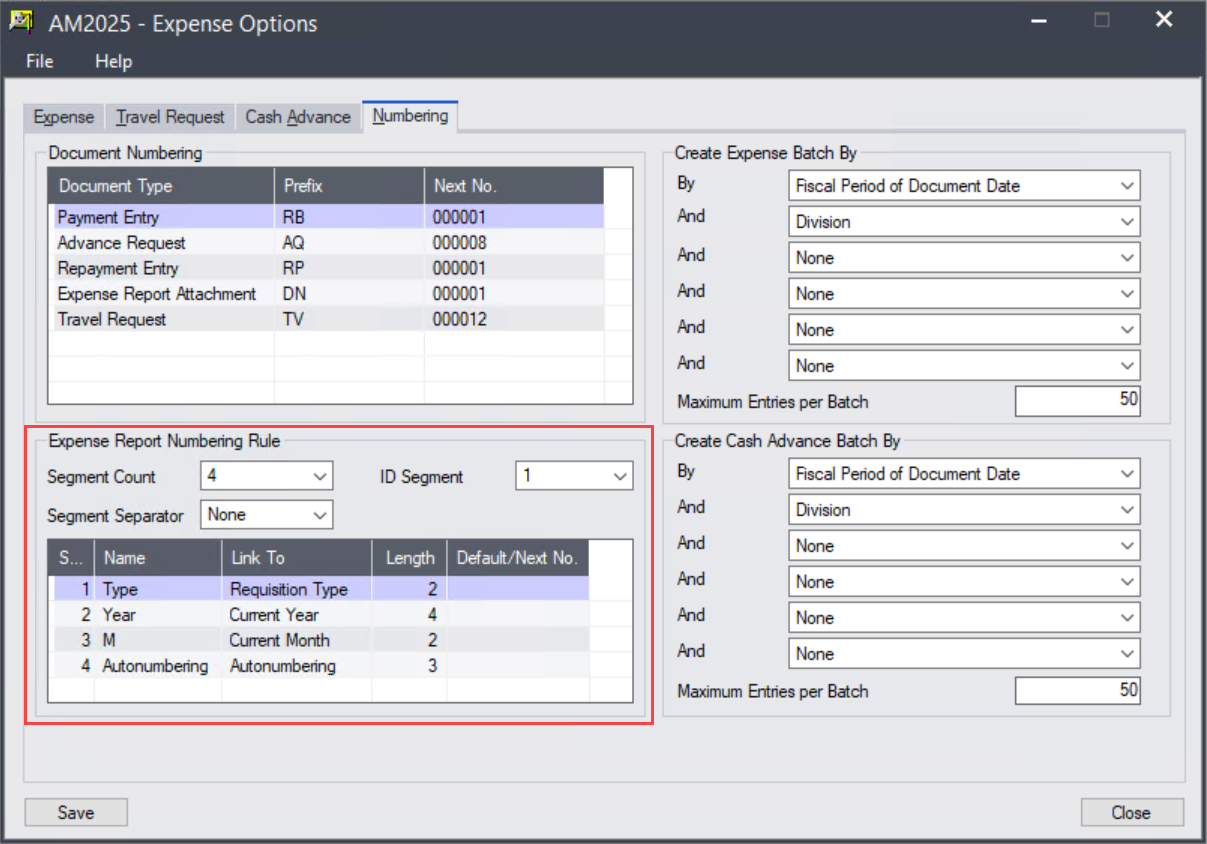
Task: Open the last And dropdown in Create Expense Batch By
Action: coord(964,365)
